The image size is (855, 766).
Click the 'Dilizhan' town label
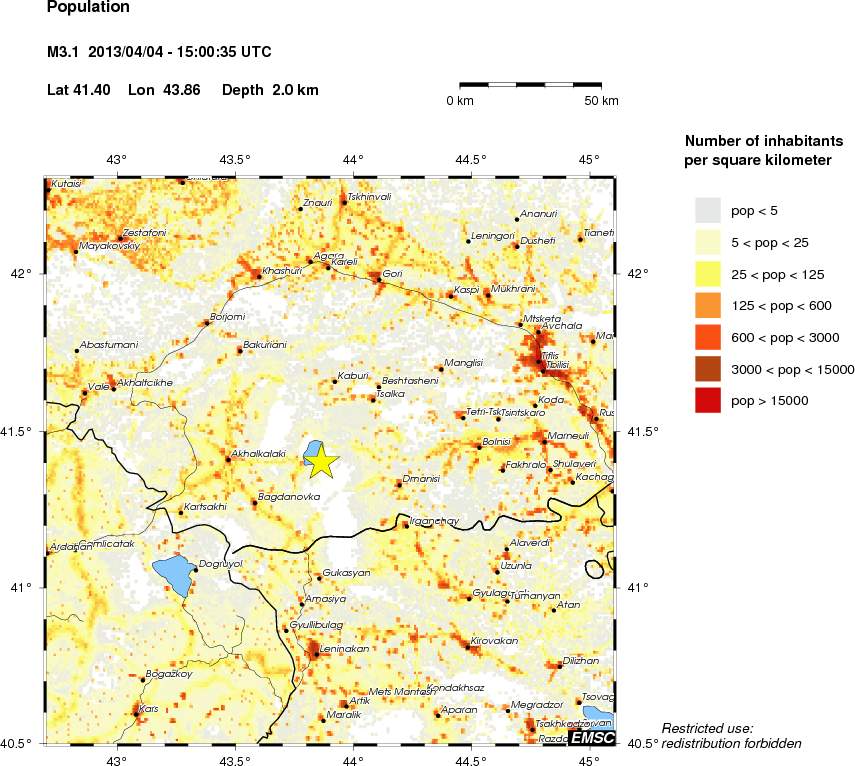click(x=581, y=660)
